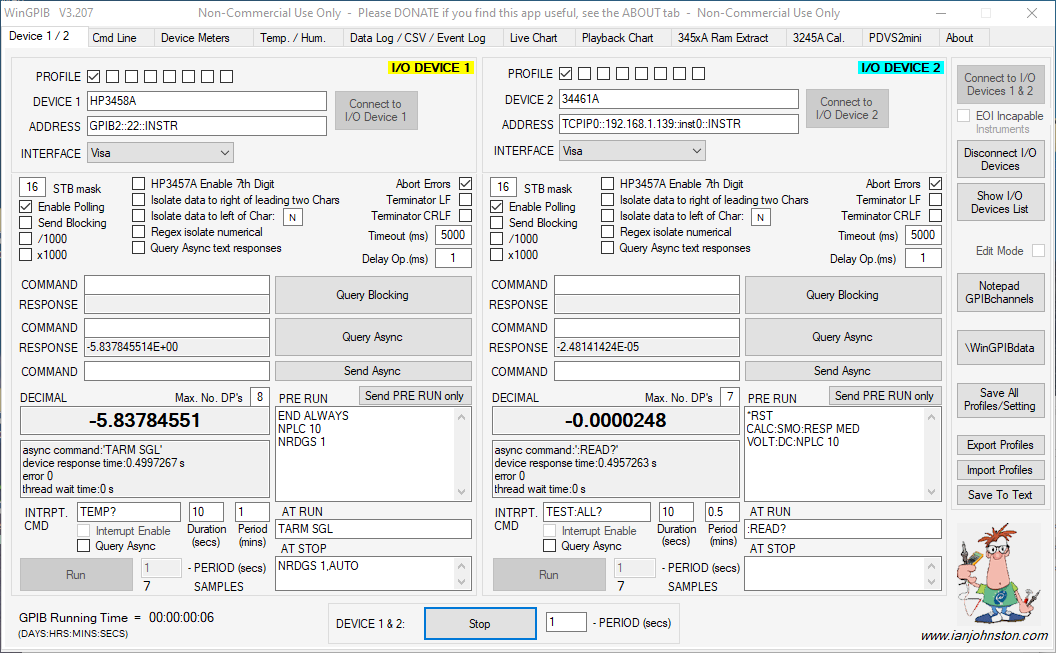Switch to the Live Chart tab
The width and height of the screenshot is (1056, 653).
click(533, 38)
